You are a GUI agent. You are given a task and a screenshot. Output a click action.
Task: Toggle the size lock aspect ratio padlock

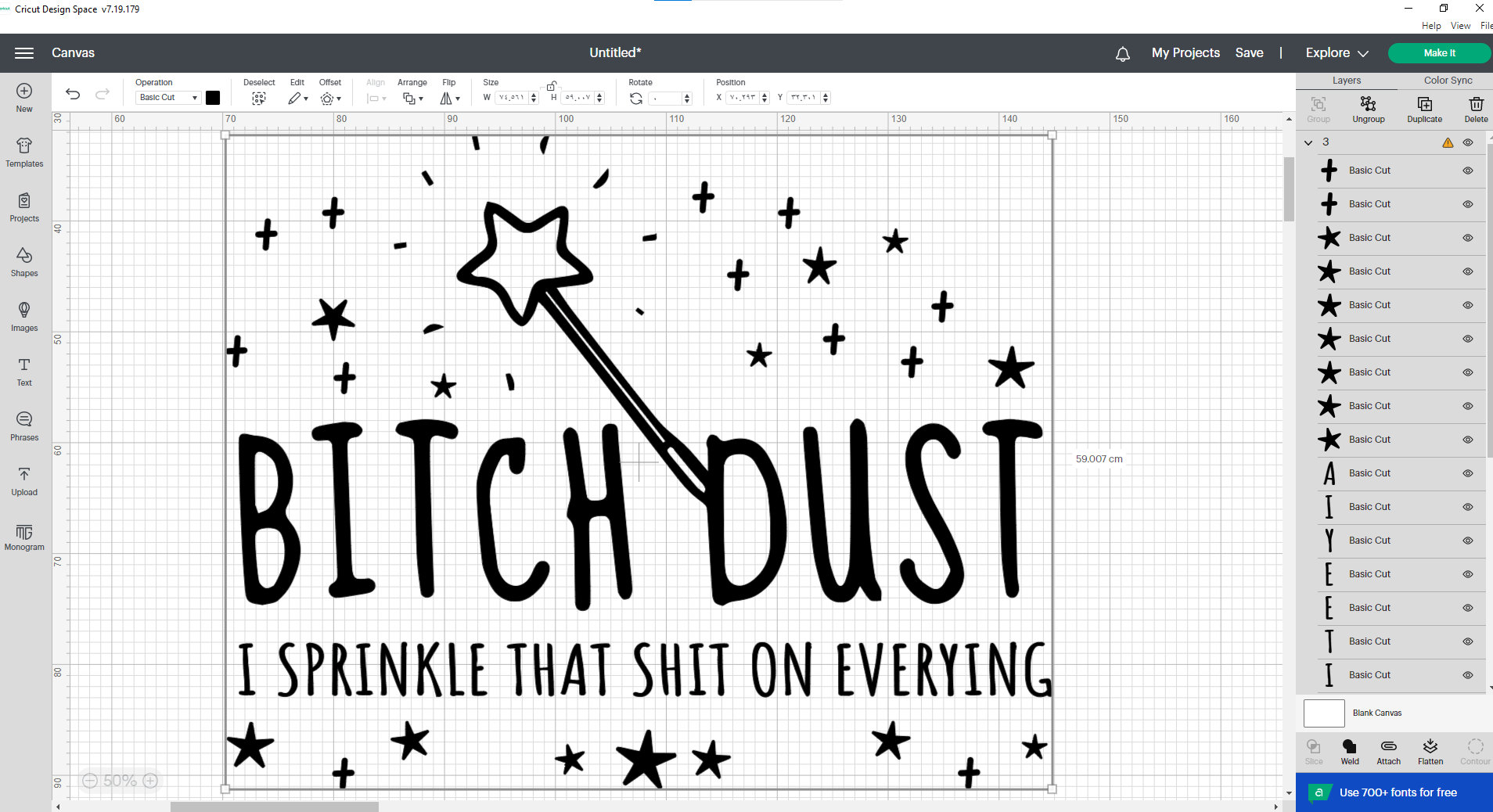(x=552, y=84)
